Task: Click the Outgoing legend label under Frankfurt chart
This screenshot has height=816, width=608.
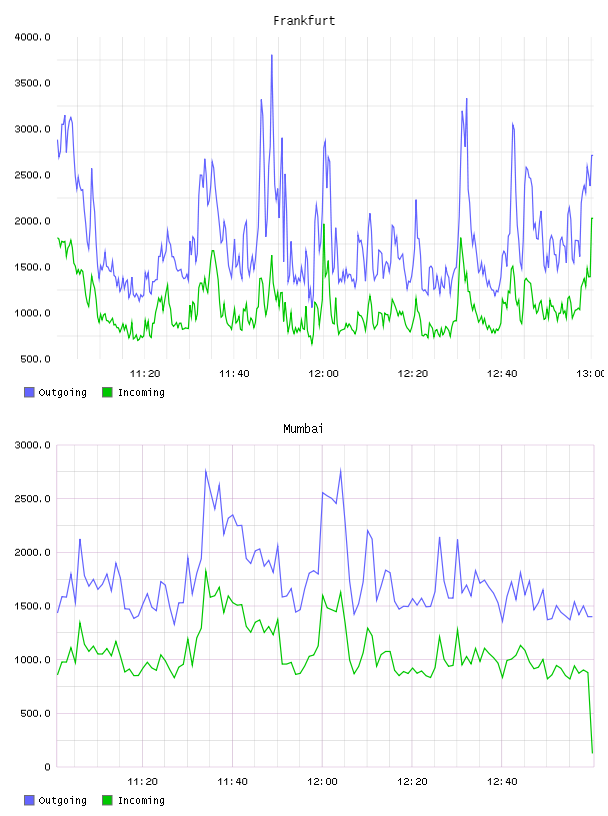Action: [62, 393]
